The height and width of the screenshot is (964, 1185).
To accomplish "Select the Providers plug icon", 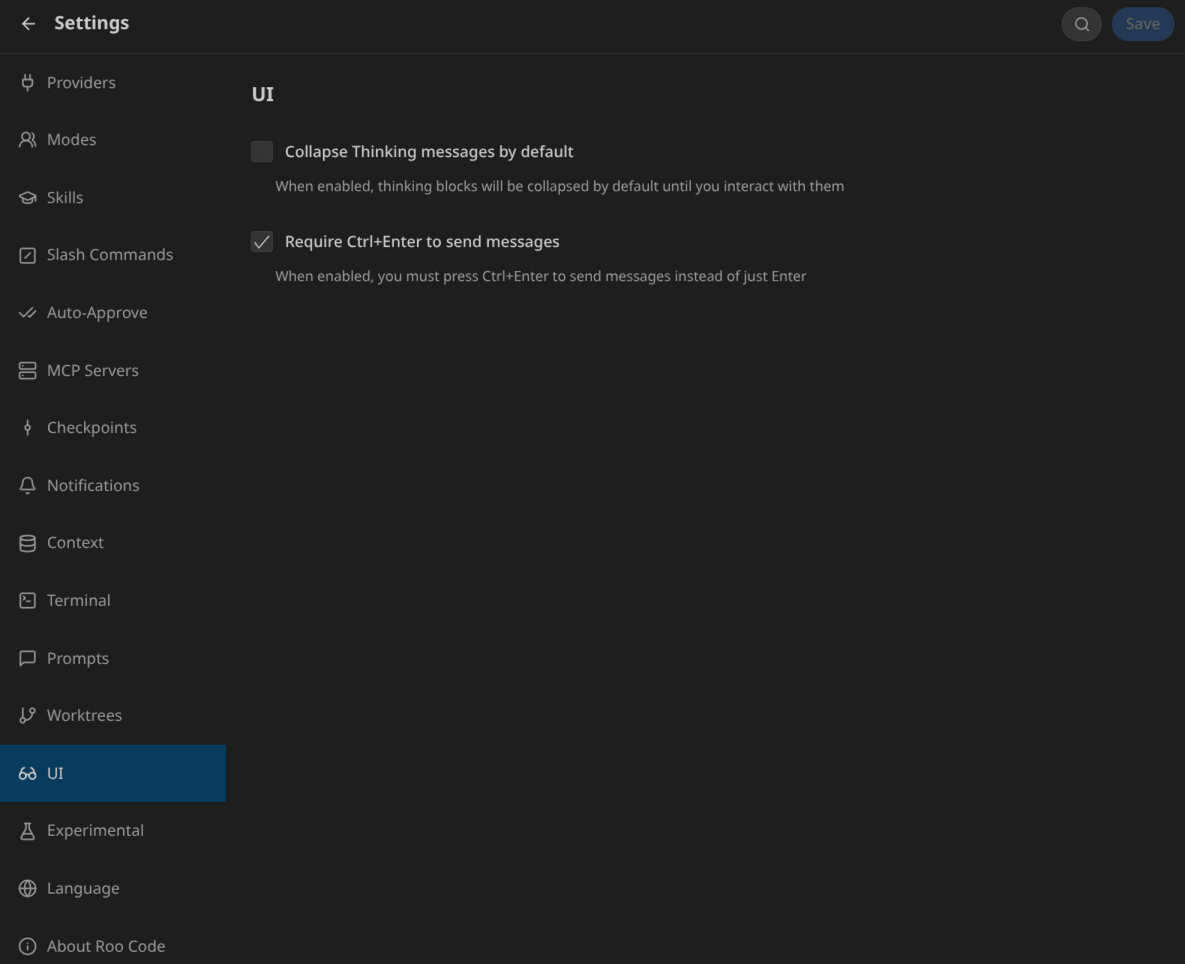I will click(x=27, y=82).
